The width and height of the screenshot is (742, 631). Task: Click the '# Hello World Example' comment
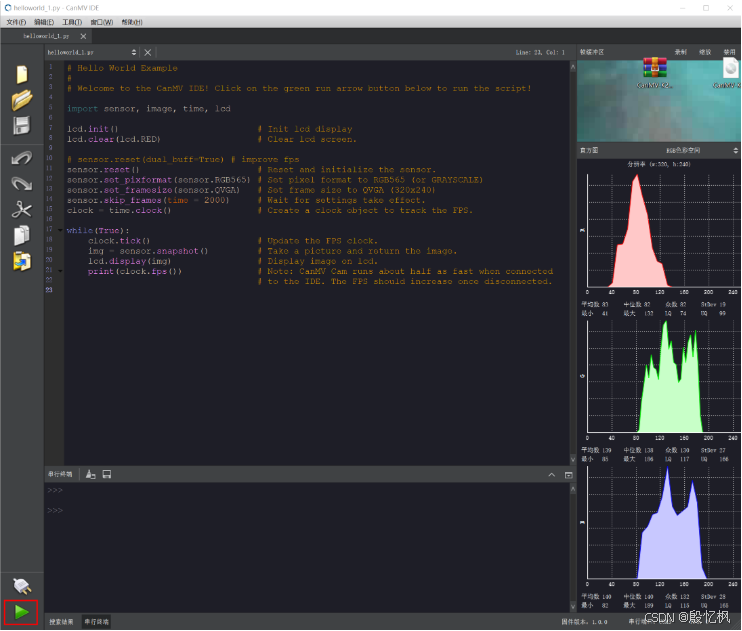[x=122, y=68]
